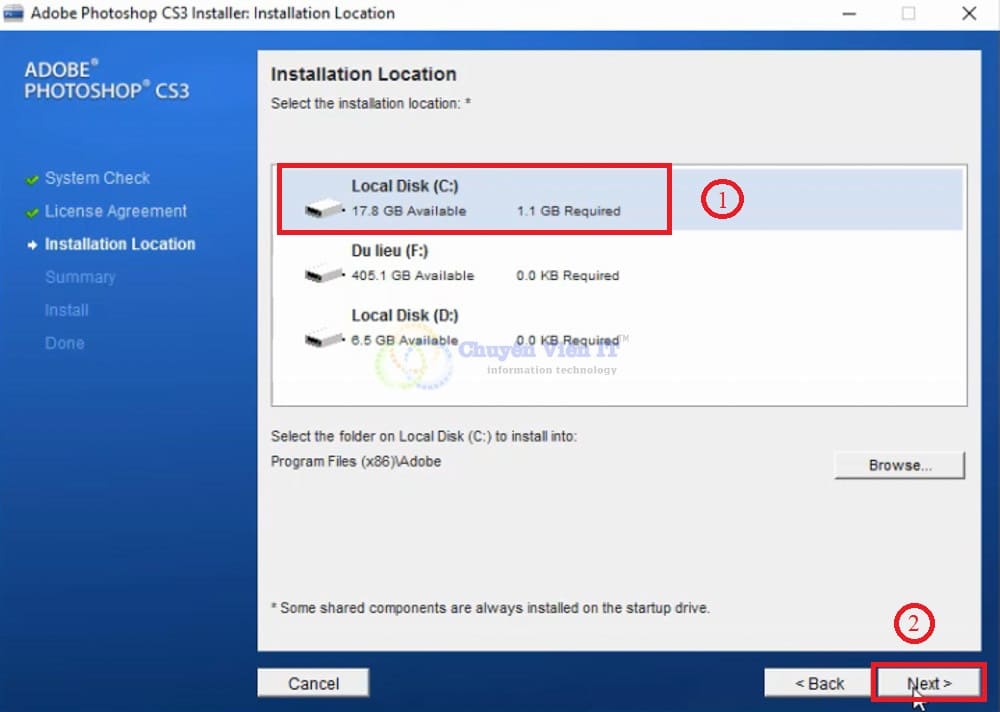Close the Photoshop CS3 installer window
Viewport: 1000px width, 712px height.
pyautogui.click(x=969, y=14)
